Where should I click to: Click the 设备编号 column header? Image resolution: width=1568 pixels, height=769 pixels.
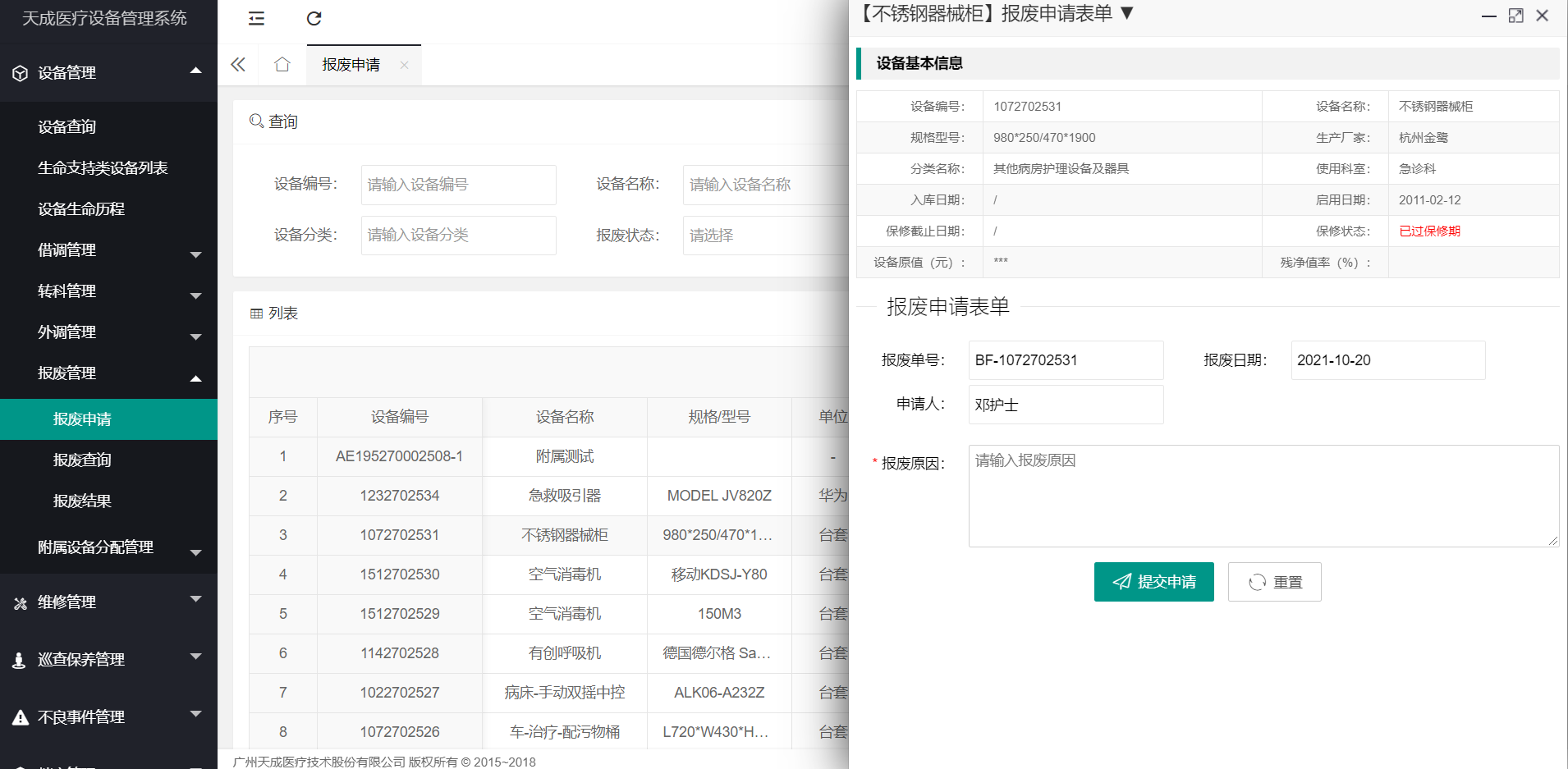coord(400,417)
